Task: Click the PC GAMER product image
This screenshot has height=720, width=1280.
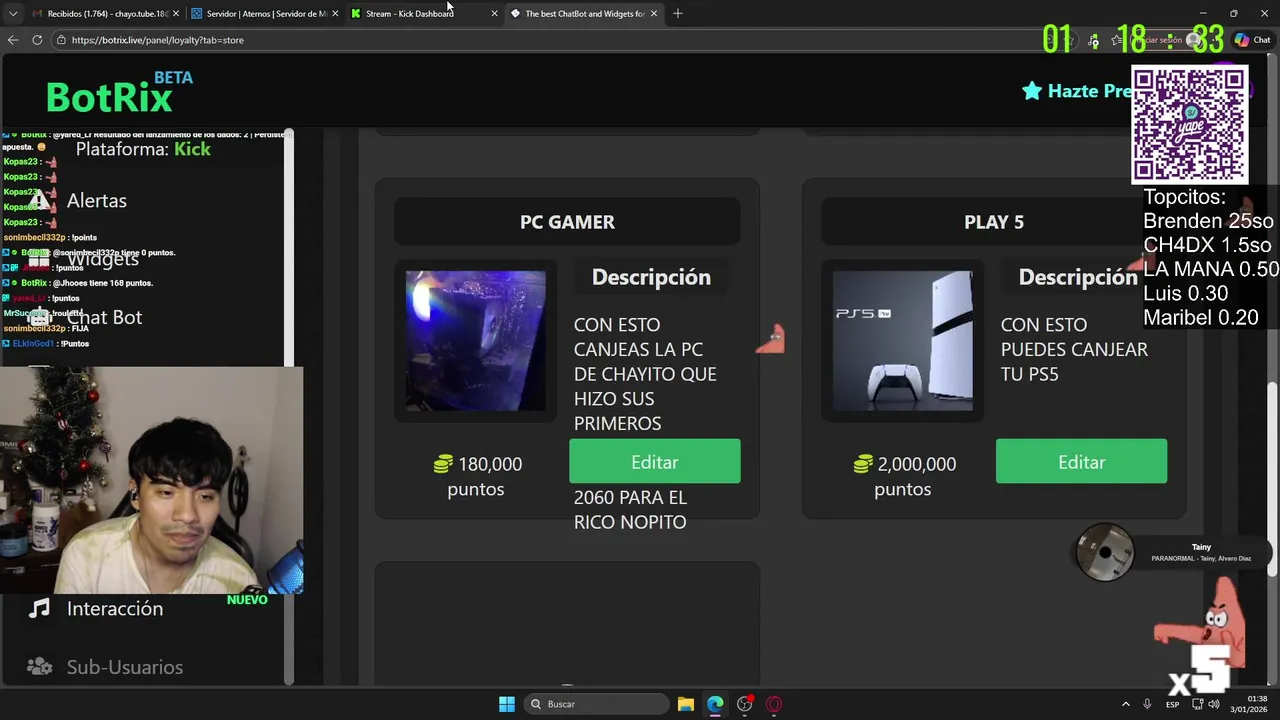Action: pyautogui.click(x=476, y=340)
